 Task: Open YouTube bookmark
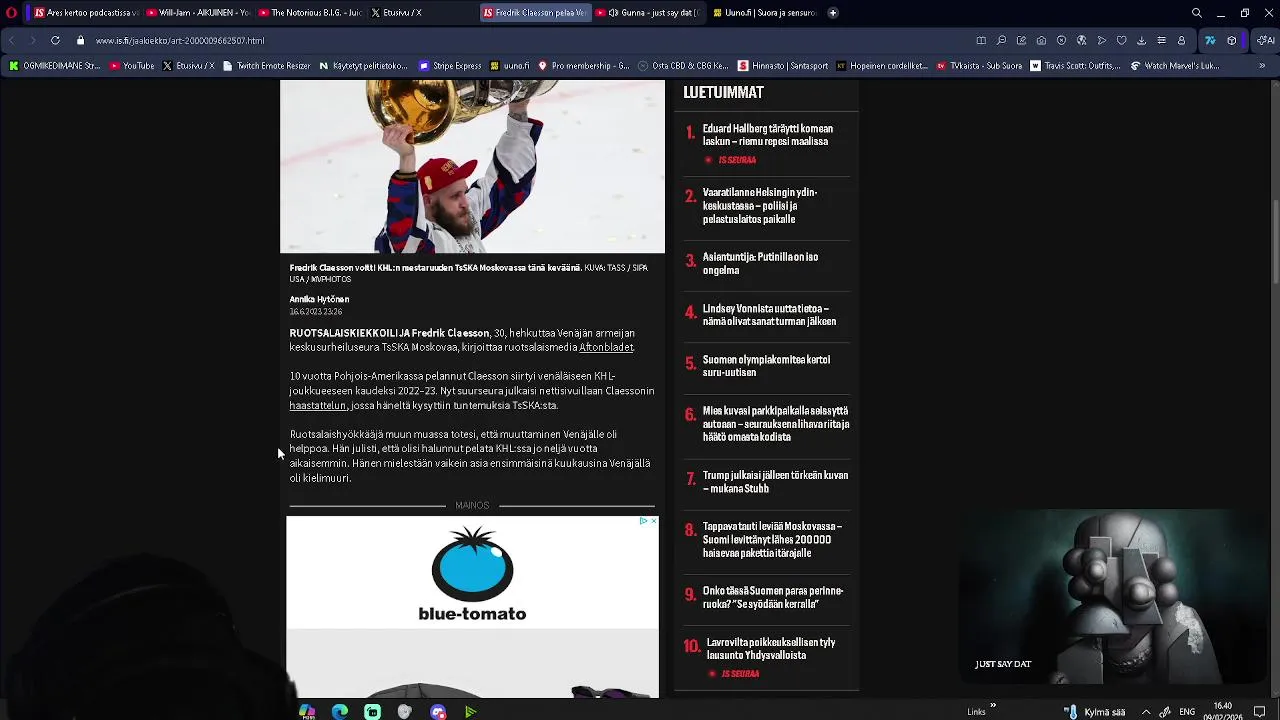(x=132, y=66)
